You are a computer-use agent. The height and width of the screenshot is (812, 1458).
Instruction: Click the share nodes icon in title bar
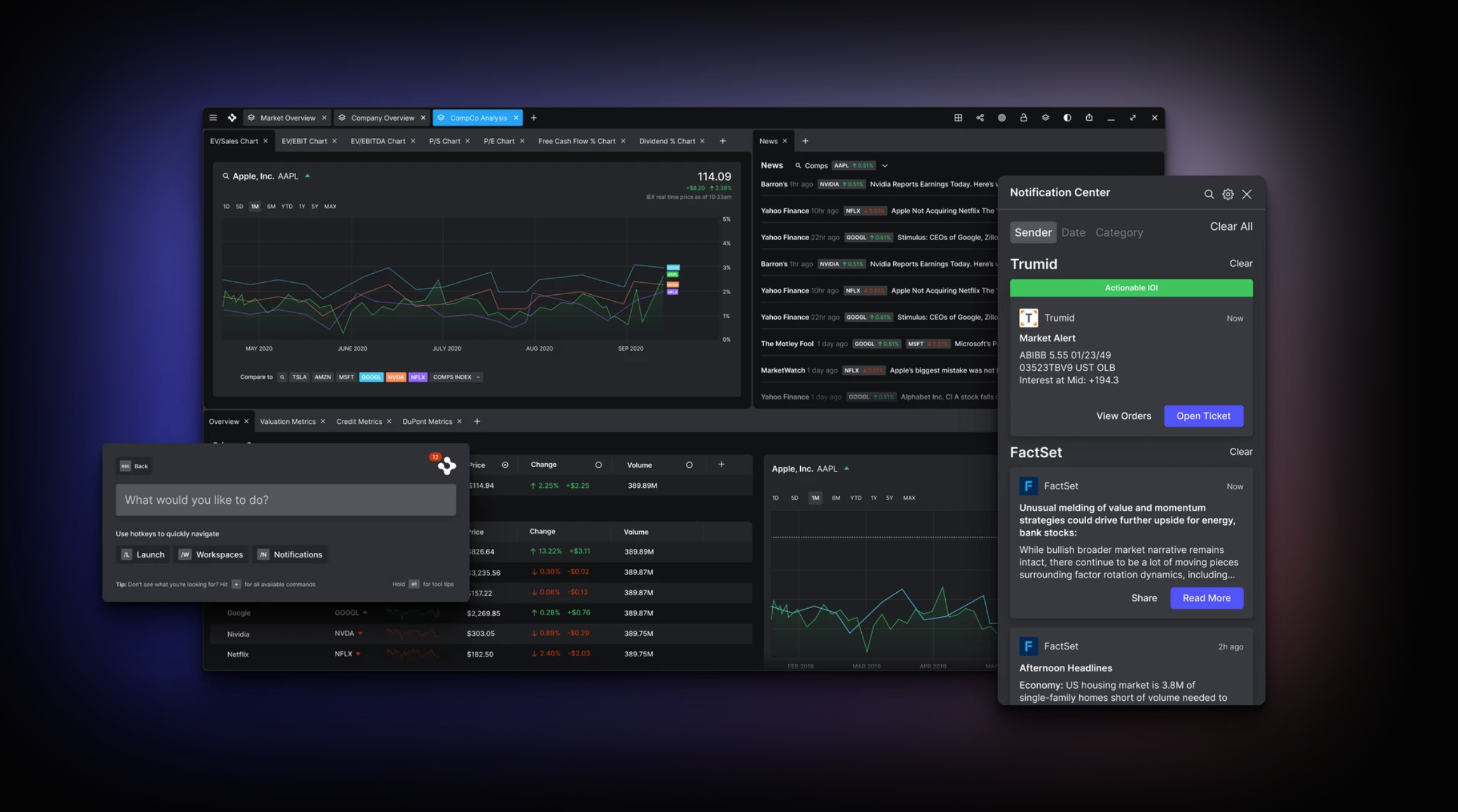(980, 118)
